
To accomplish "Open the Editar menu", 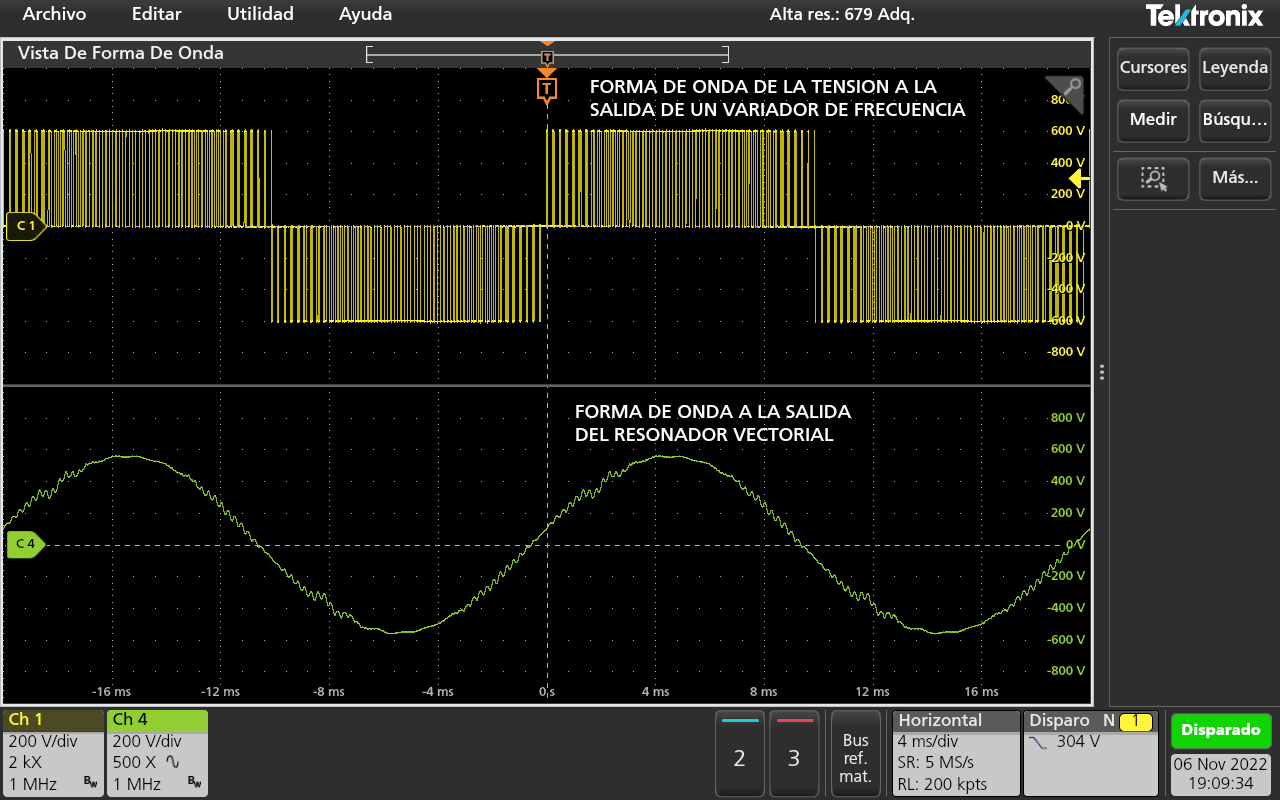I will (x=157, y=14).
